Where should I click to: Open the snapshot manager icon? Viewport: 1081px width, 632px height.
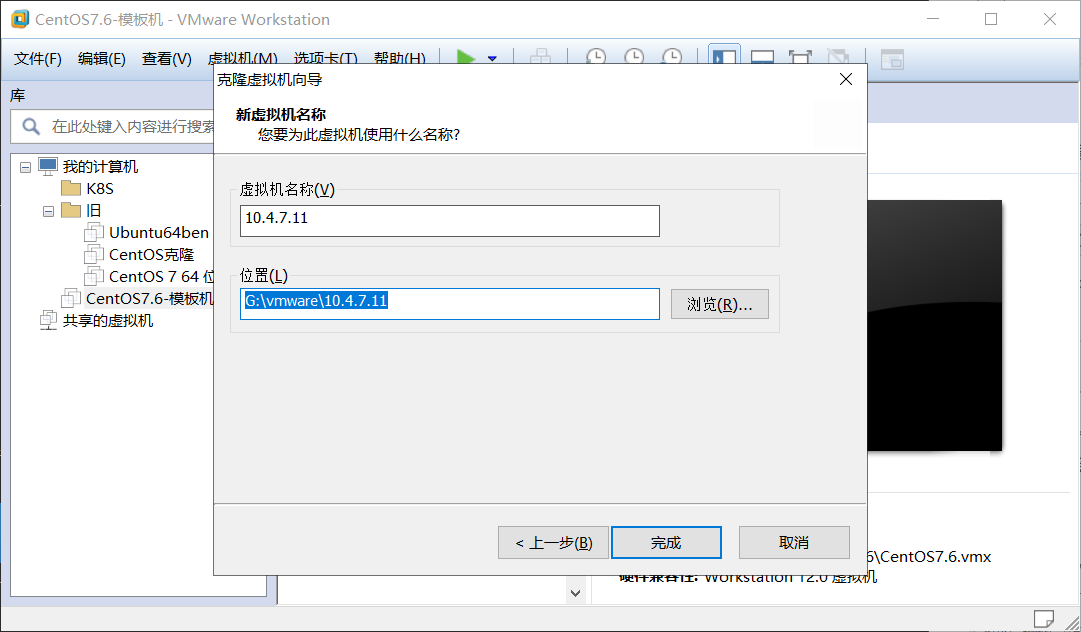[x=673, y=58]
